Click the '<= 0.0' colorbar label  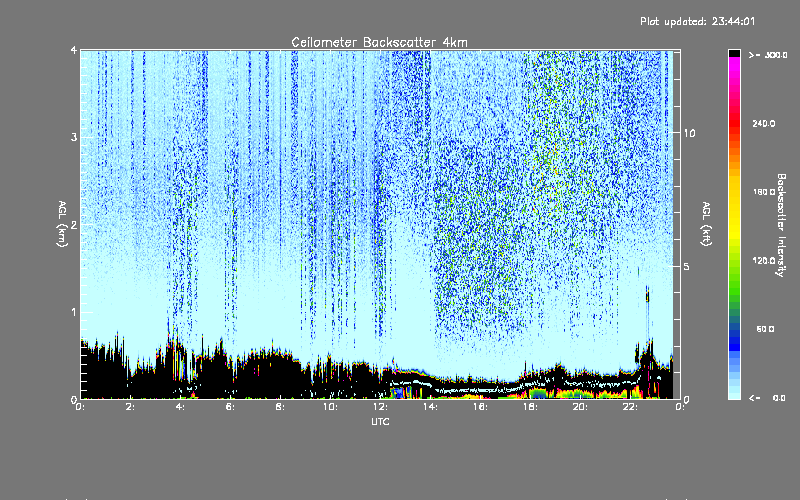[767, 397]
